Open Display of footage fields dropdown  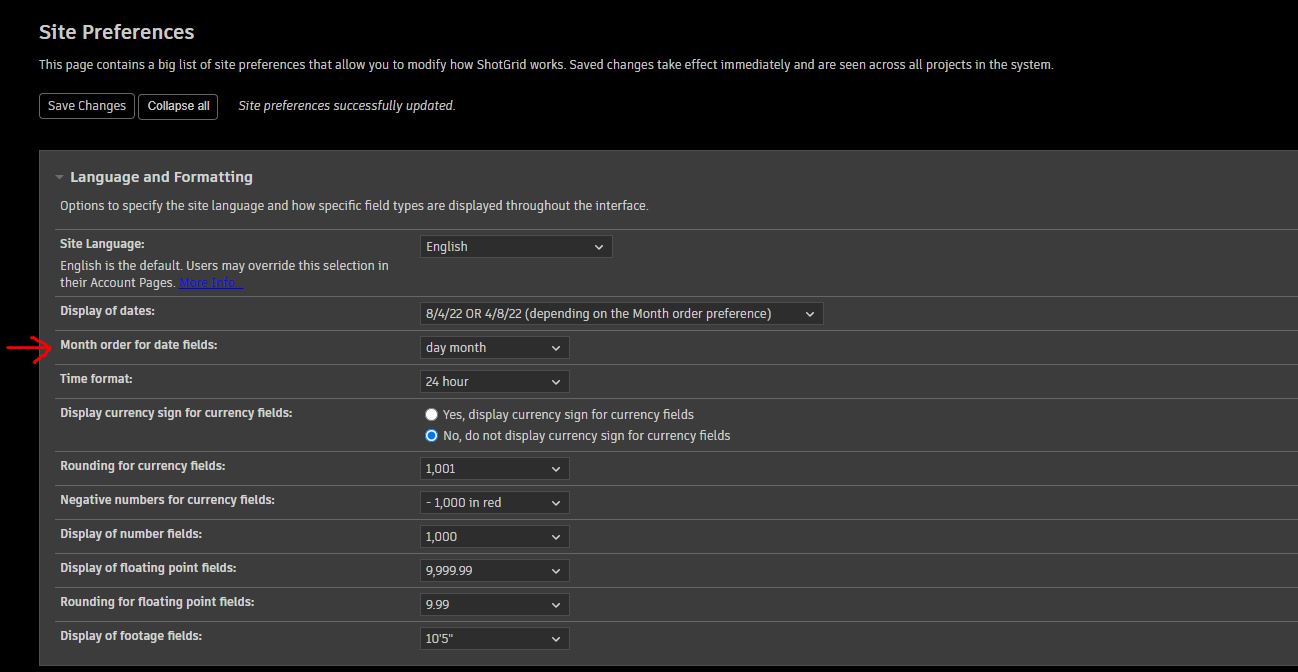pos(494,639)
